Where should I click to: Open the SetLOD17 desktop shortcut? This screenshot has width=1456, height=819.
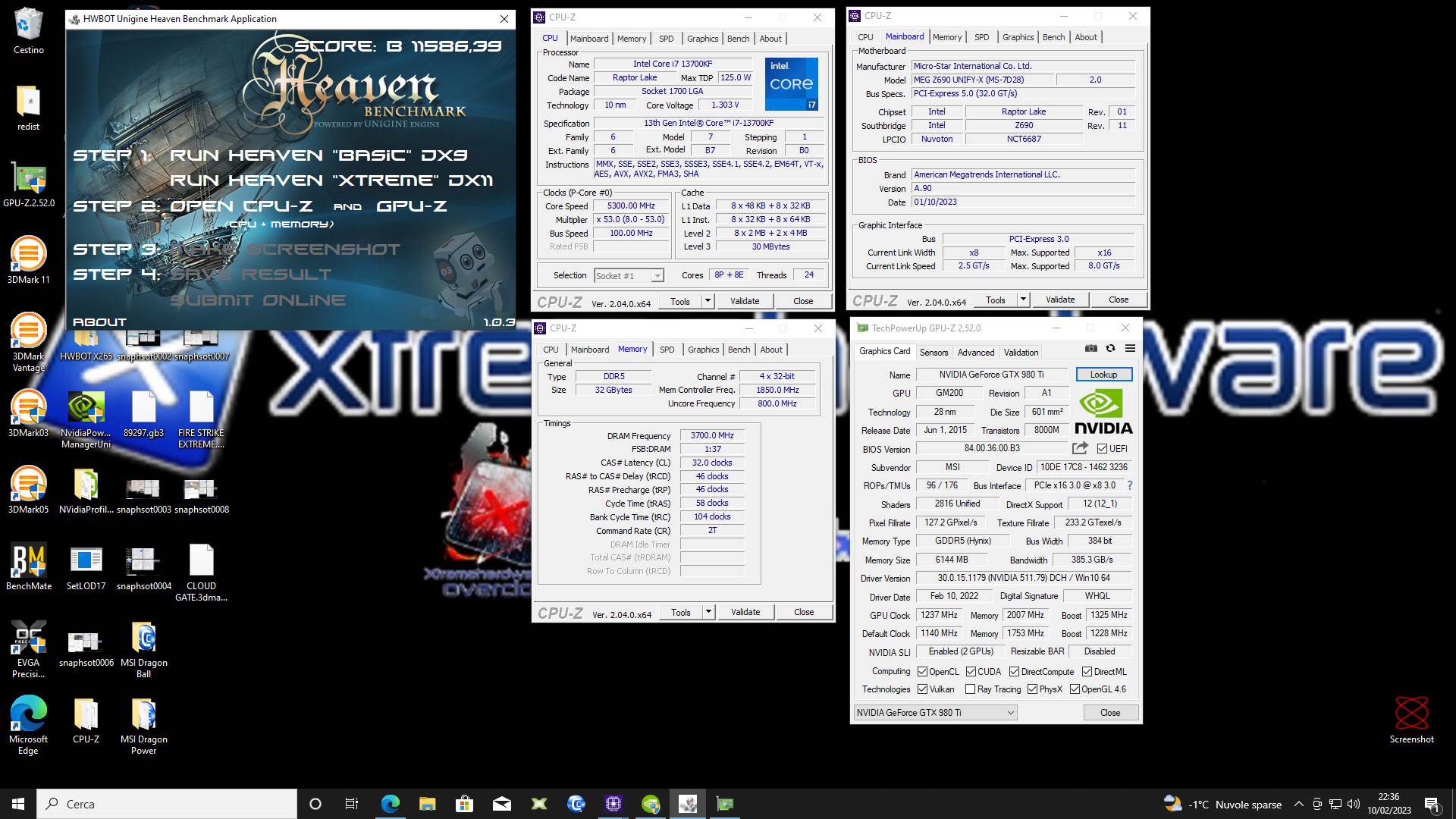[x=86, y=567]
